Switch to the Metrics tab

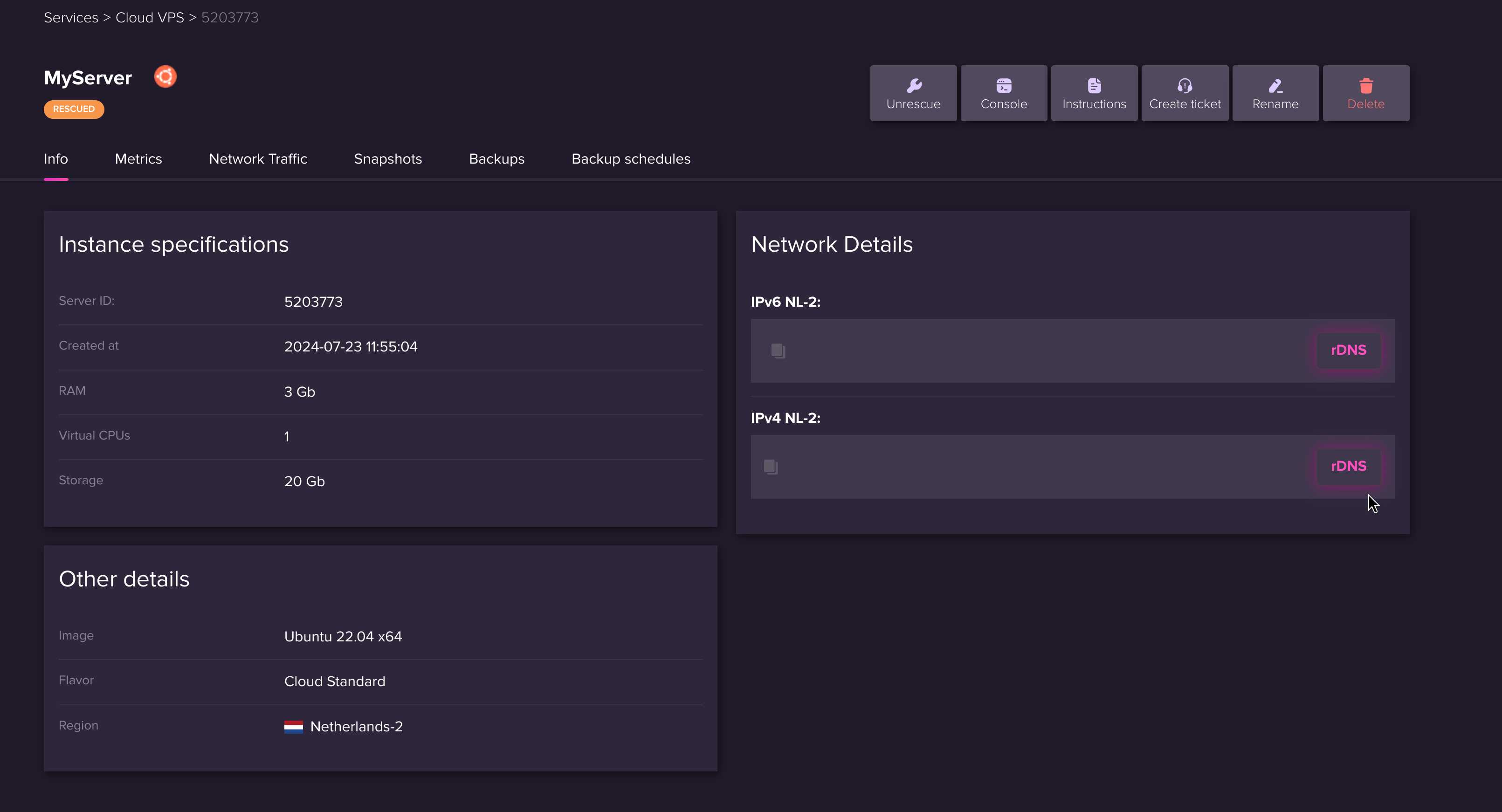138,158
